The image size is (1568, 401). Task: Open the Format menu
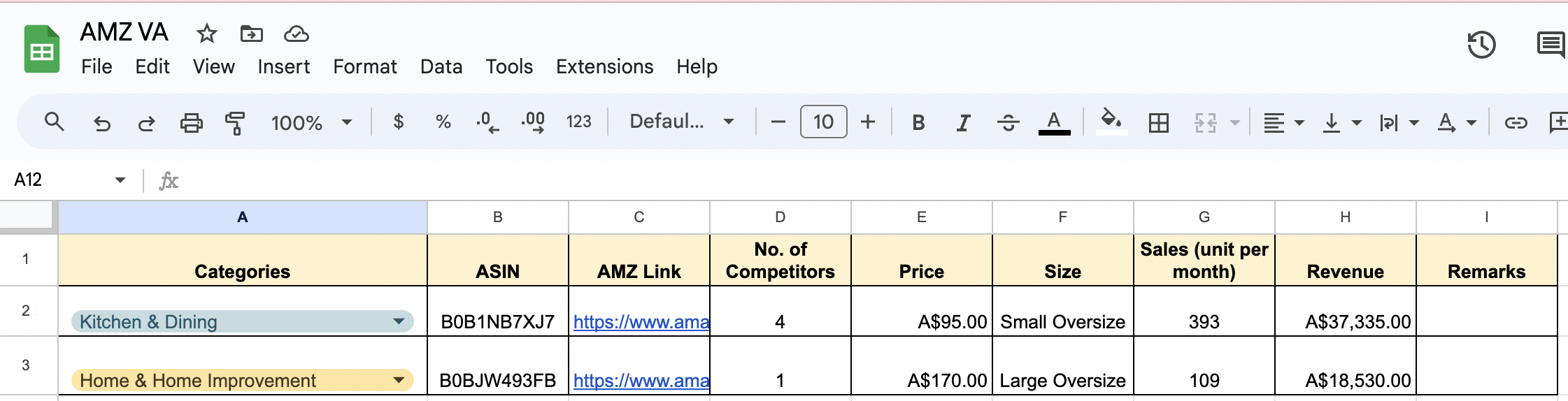point(364,66)
